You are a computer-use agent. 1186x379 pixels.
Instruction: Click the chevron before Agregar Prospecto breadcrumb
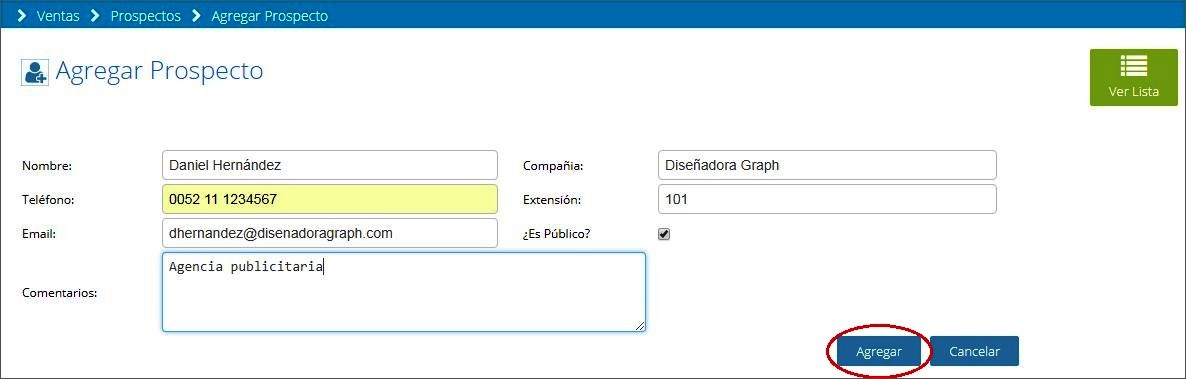pos(197,16)
